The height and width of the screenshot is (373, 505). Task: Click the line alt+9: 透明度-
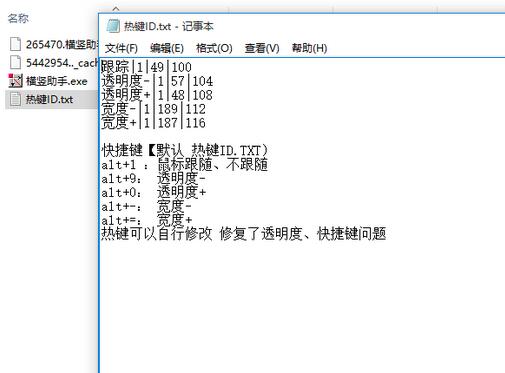coord(154,179)
